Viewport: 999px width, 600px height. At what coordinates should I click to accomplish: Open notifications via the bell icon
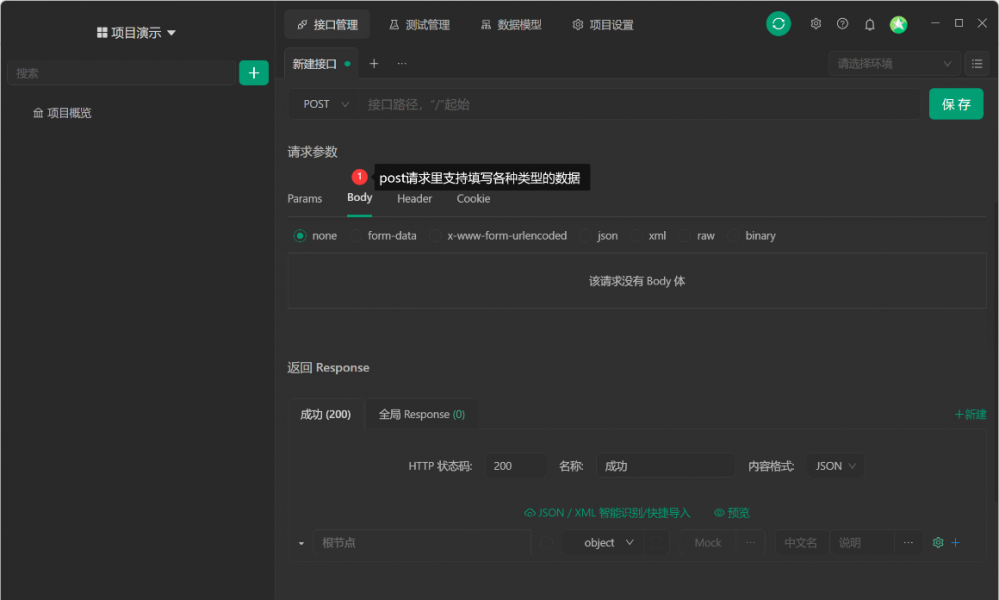pos(869,23)
